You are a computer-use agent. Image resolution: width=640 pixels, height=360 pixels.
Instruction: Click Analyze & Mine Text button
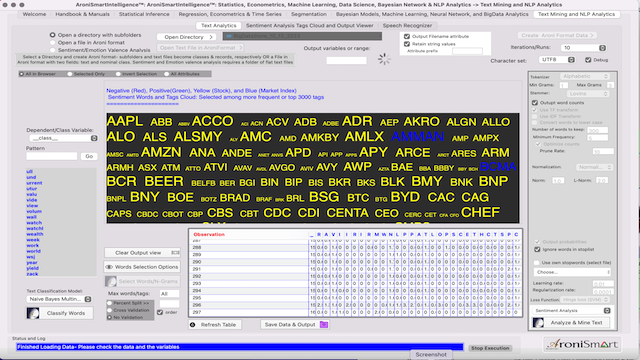point(572,322)
